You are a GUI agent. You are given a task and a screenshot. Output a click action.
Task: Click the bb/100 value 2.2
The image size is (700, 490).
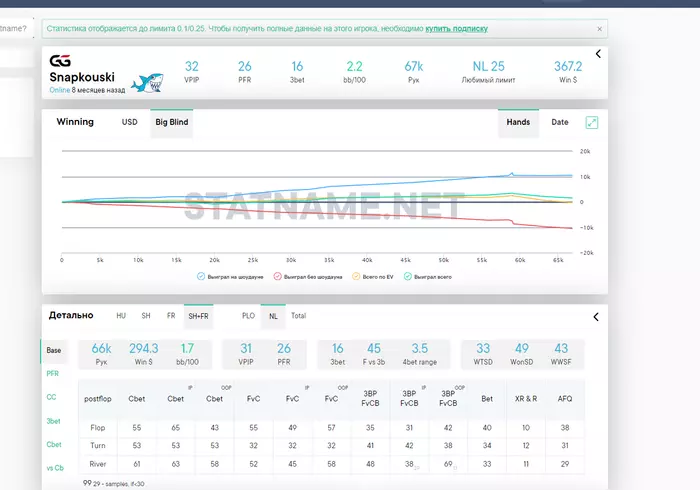coord(354,66)
